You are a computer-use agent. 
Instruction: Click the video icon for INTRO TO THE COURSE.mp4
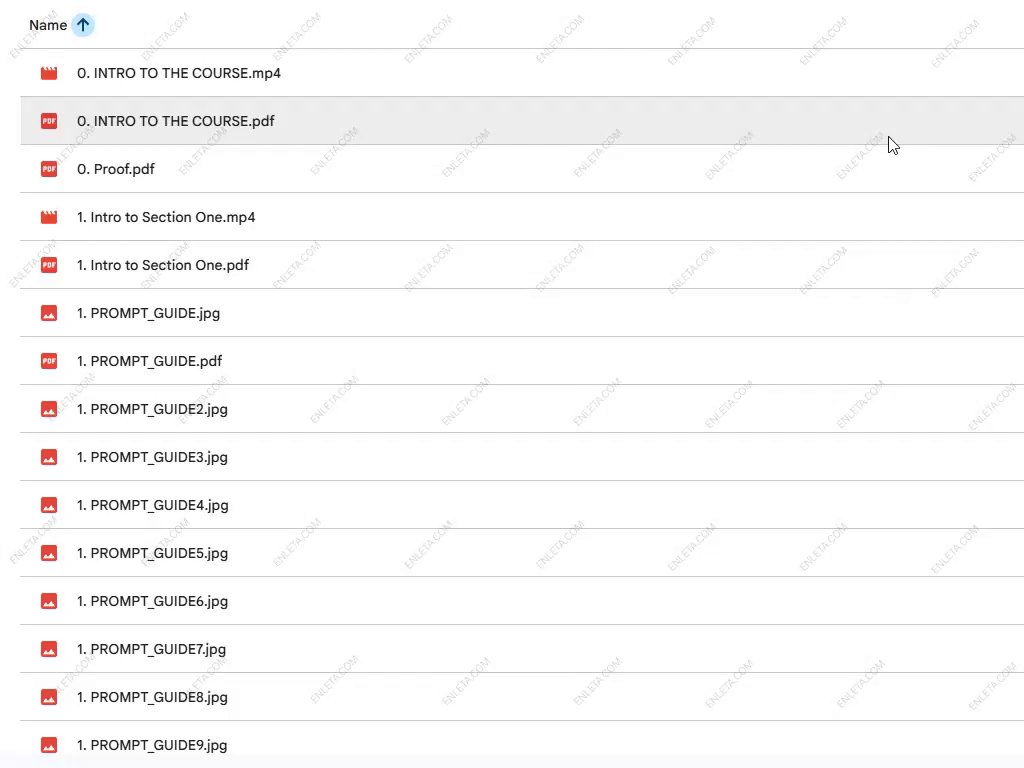pyautogui.click(x=49, y=73)
